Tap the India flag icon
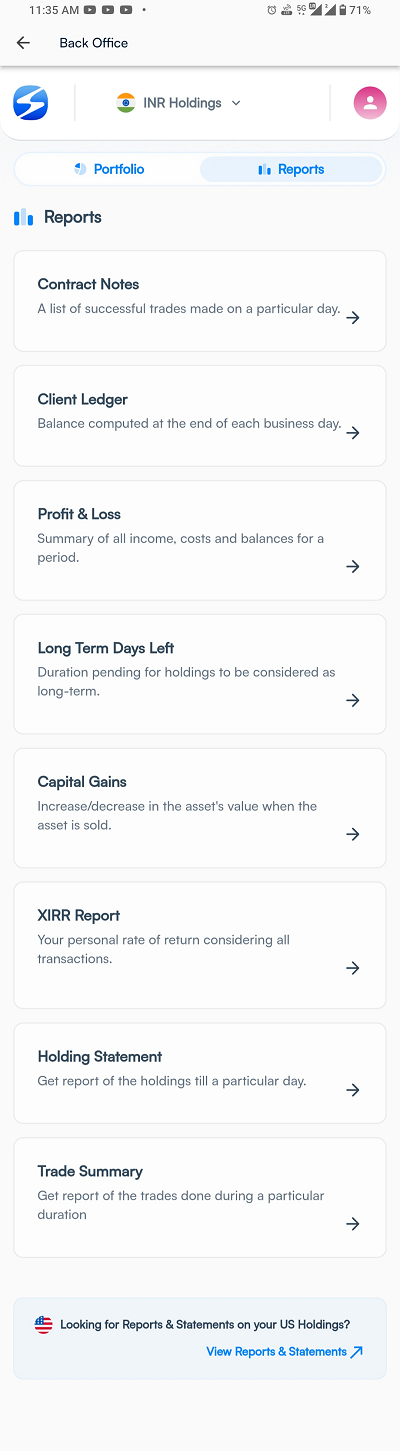The height and width of the screenshot is (1451, 400). (x=125, y=103)
